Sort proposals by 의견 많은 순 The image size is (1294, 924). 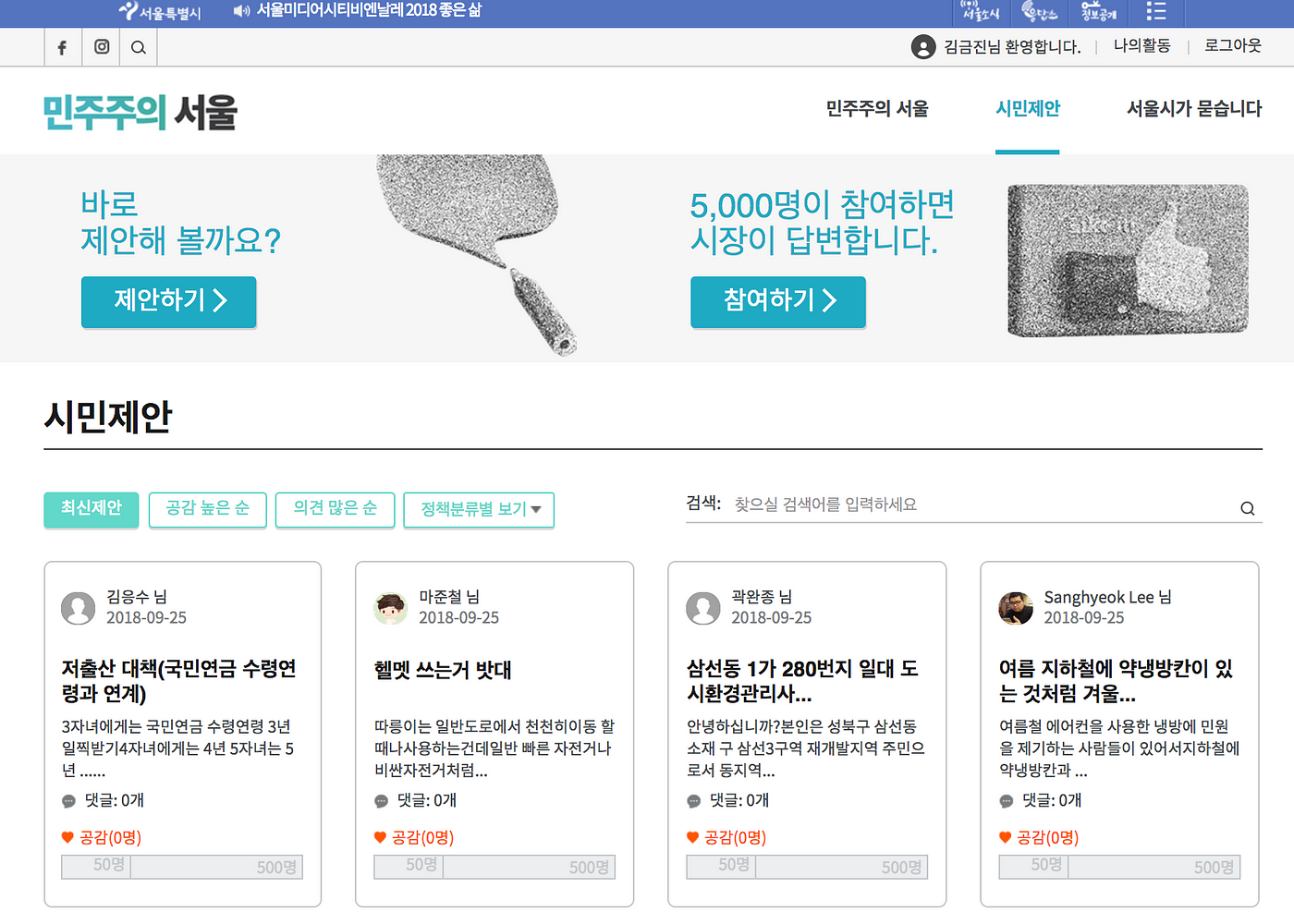click(335, 509)
